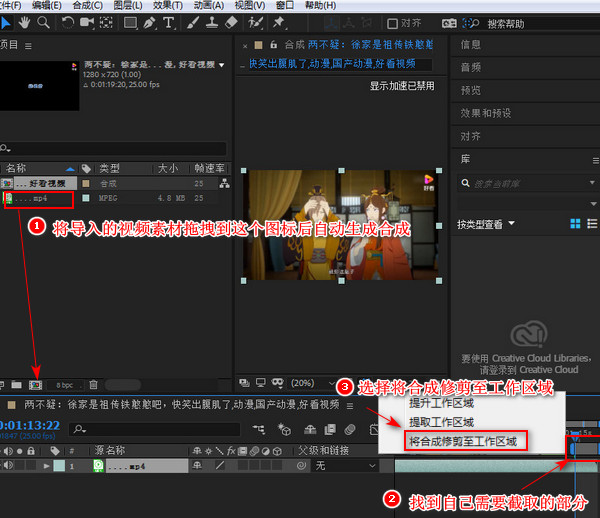
Task: Click the composition mini-flowchart icon in timeline
Action: point(259,430)
